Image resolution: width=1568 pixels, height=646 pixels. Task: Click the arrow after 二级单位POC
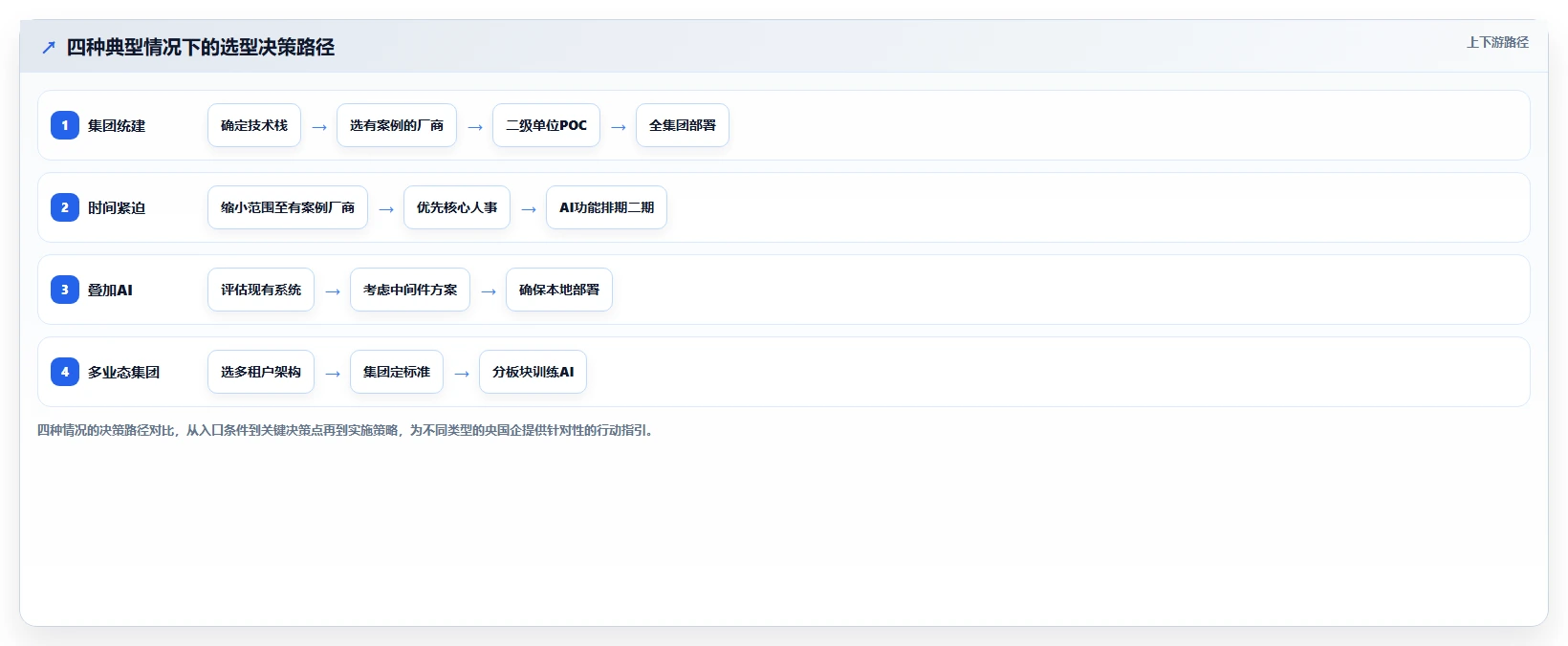pos(619,127)
